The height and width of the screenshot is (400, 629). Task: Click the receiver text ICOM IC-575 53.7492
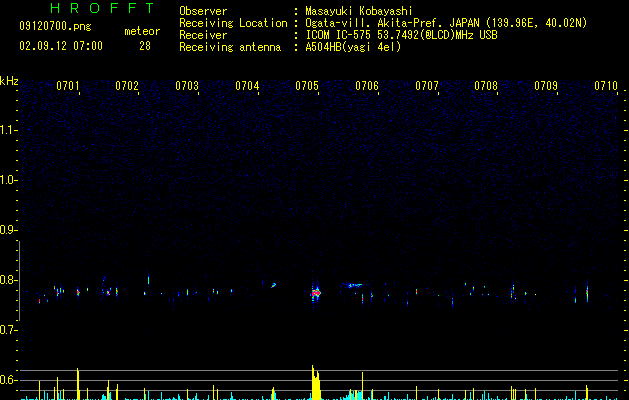(401, 35)
